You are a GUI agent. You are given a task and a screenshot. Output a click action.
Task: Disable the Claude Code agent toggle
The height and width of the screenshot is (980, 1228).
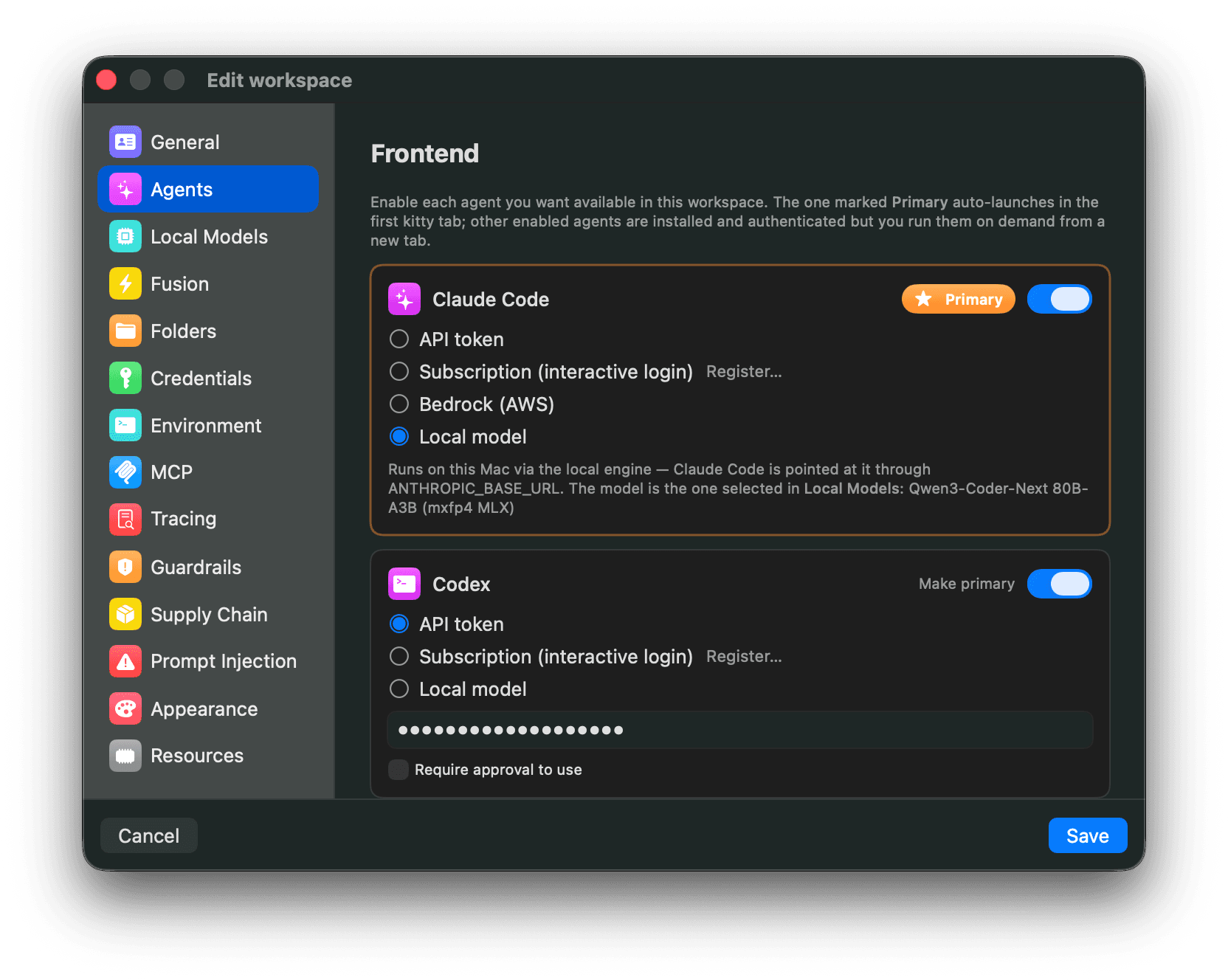click(x=1059, y=299)
